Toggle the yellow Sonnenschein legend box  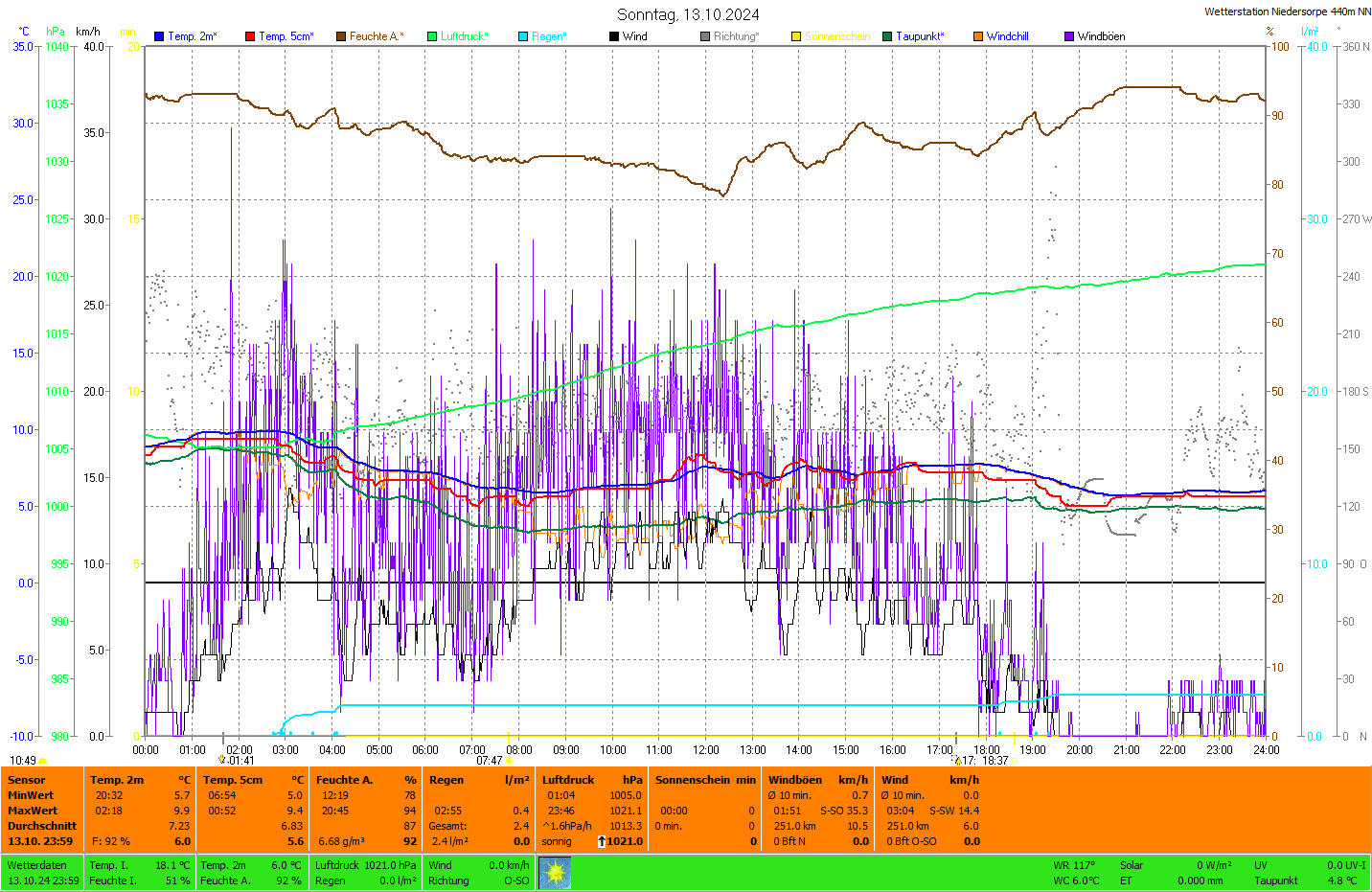point(796,36)
